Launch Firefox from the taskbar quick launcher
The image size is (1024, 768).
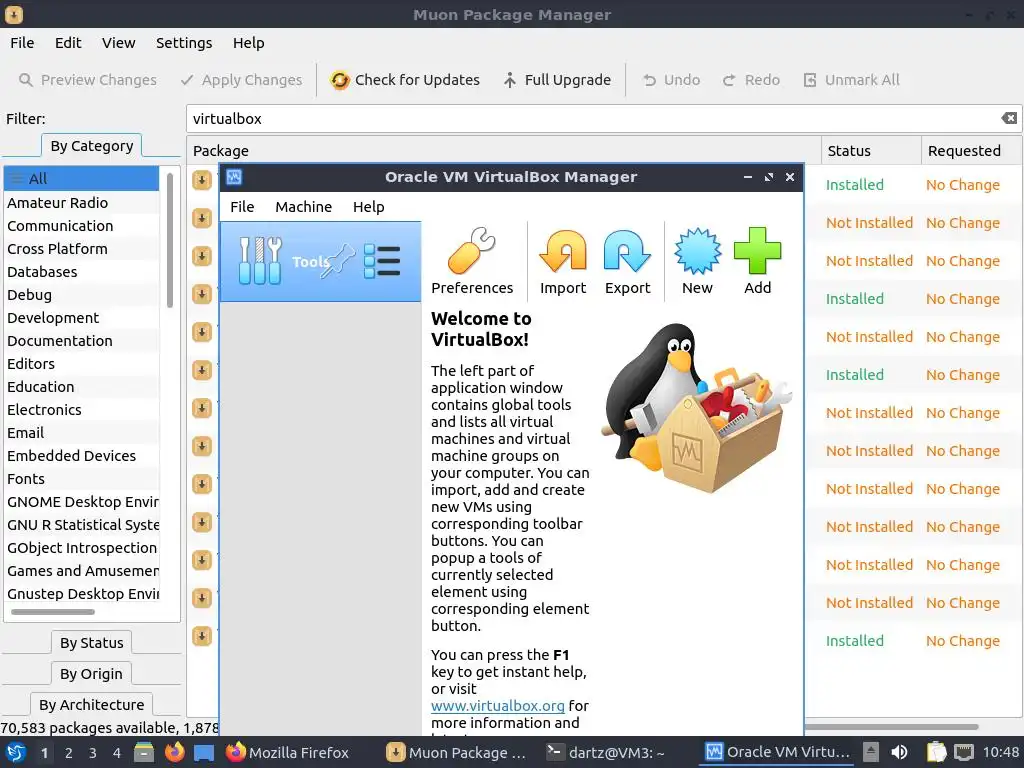click(174, 752)
